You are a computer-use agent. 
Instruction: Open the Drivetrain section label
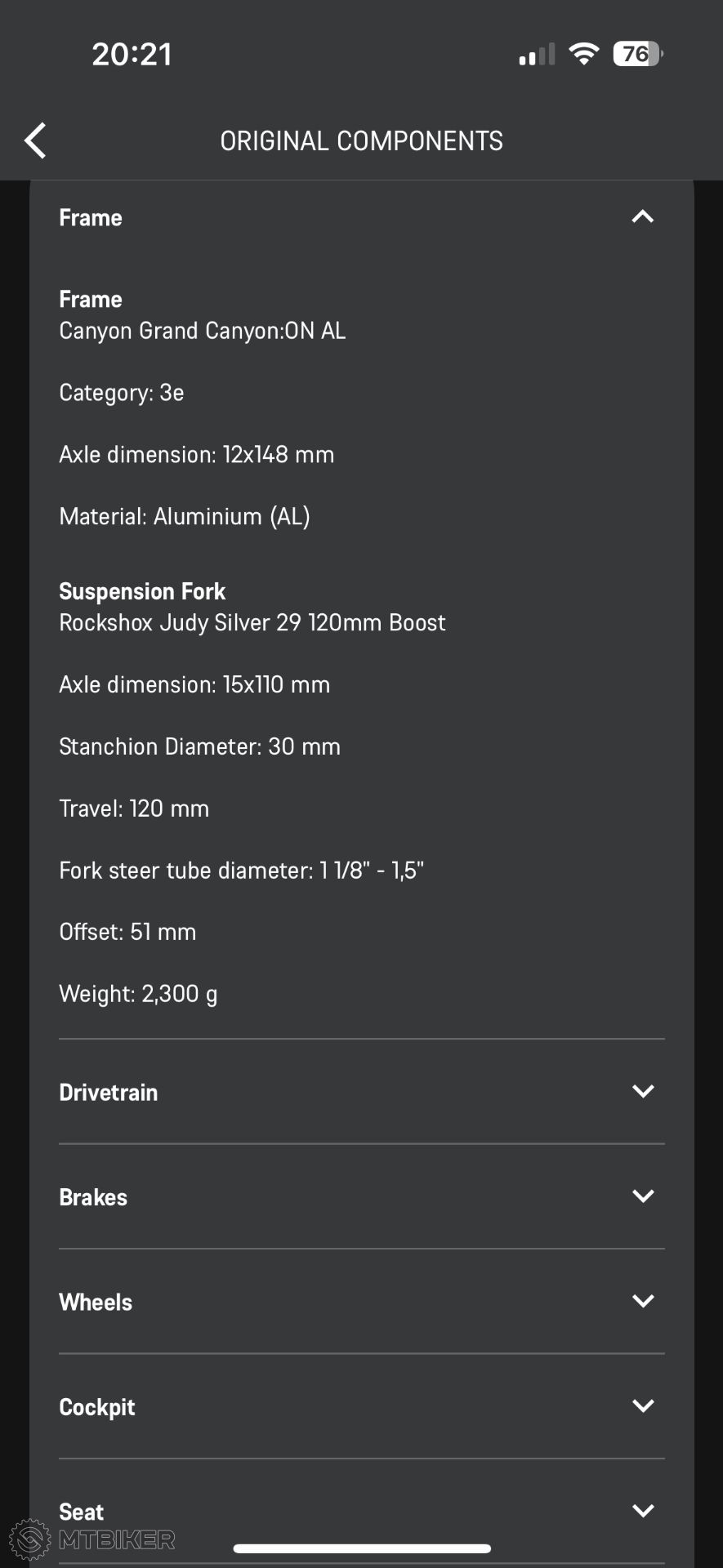point(109,1093)
